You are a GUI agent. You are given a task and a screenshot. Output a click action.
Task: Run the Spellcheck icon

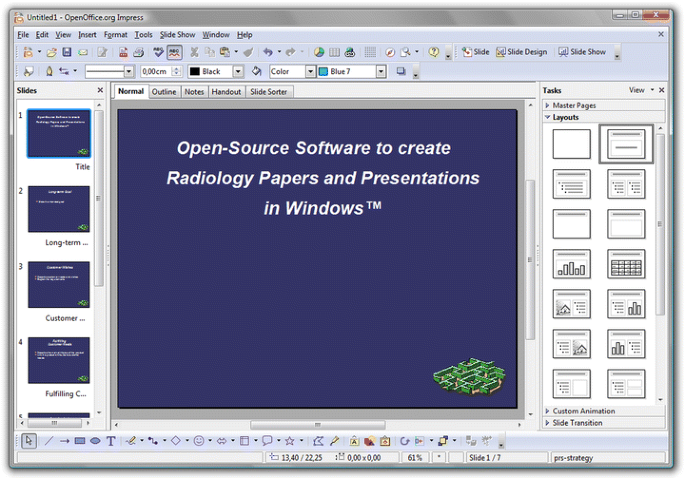[x=158, y=52]
